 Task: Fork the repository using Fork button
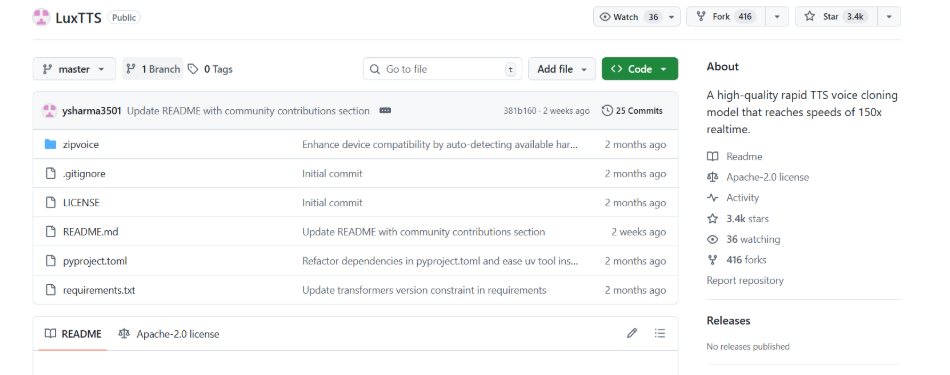point(726,17)
